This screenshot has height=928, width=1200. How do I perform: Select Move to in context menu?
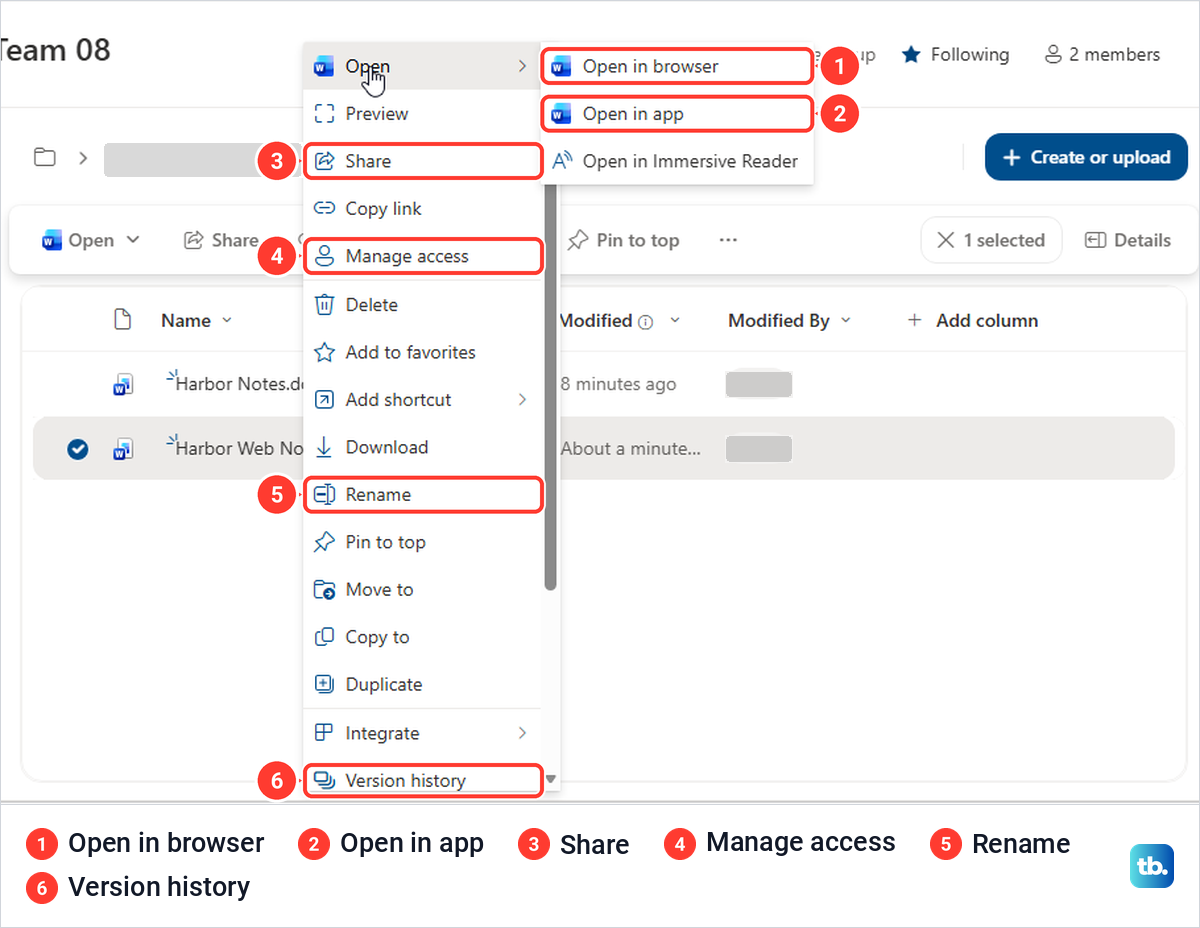point(422,590)
